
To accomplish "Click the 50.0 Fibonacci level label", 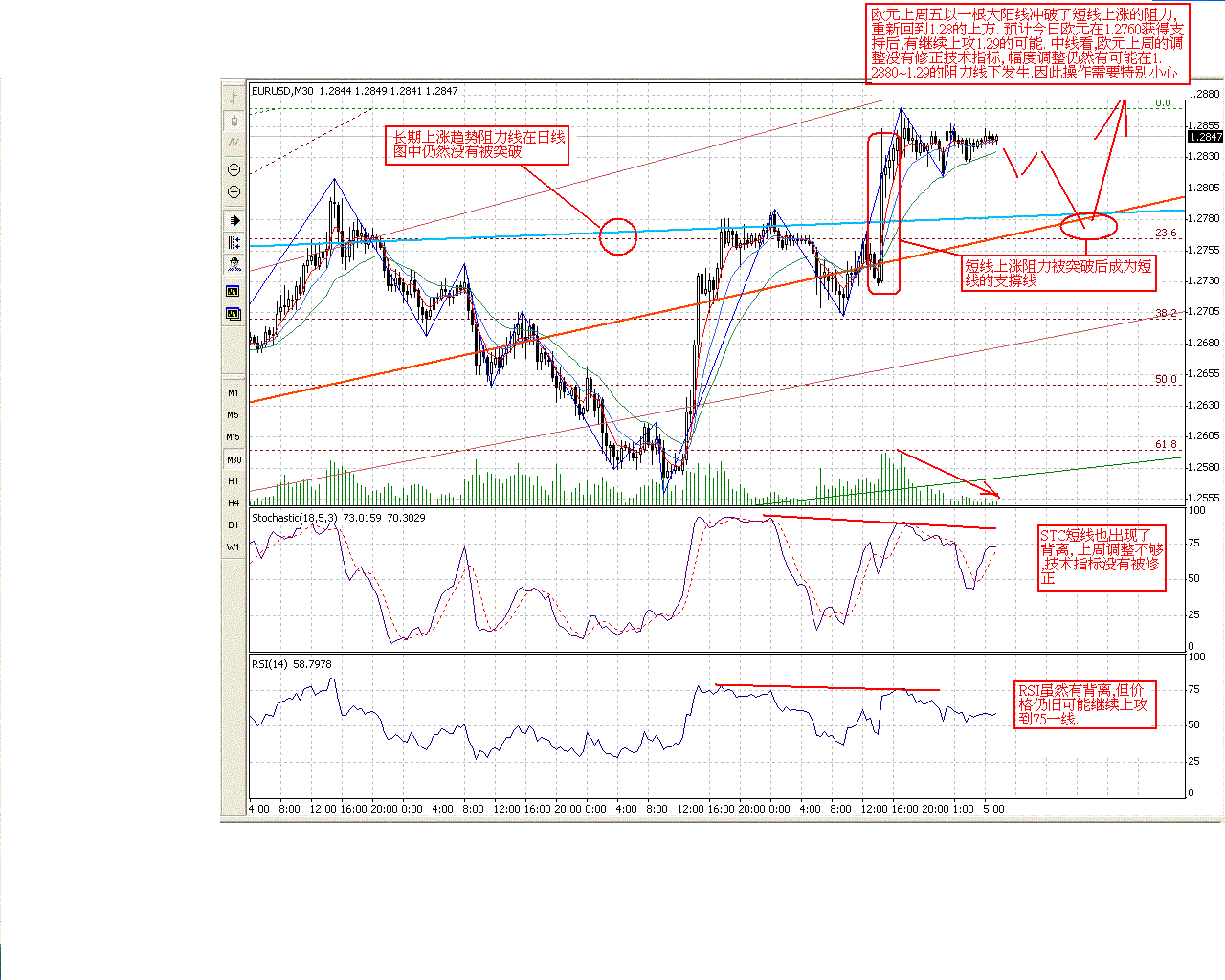I will pyautogui.click(x=1166, y=380).
